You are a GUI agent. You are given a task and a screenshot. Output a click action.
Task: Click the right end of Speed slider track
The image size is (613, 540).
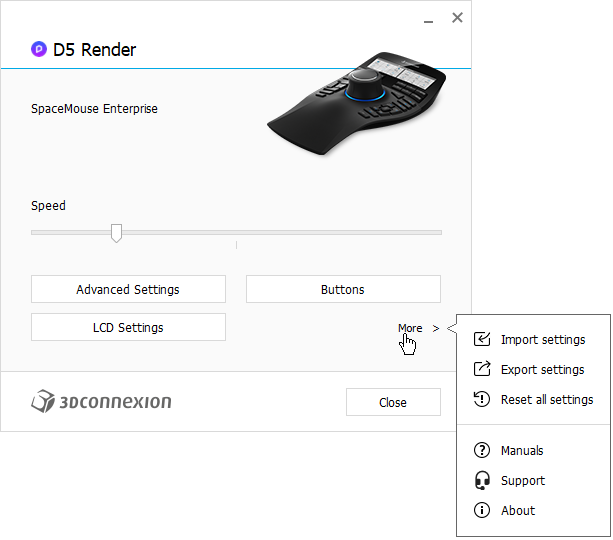438,232
